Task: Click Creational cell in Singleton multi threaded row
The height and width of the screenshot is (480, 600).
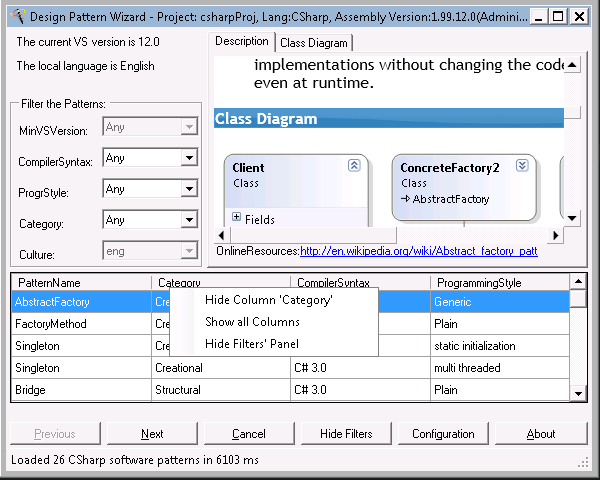Action: click(221, 368)
